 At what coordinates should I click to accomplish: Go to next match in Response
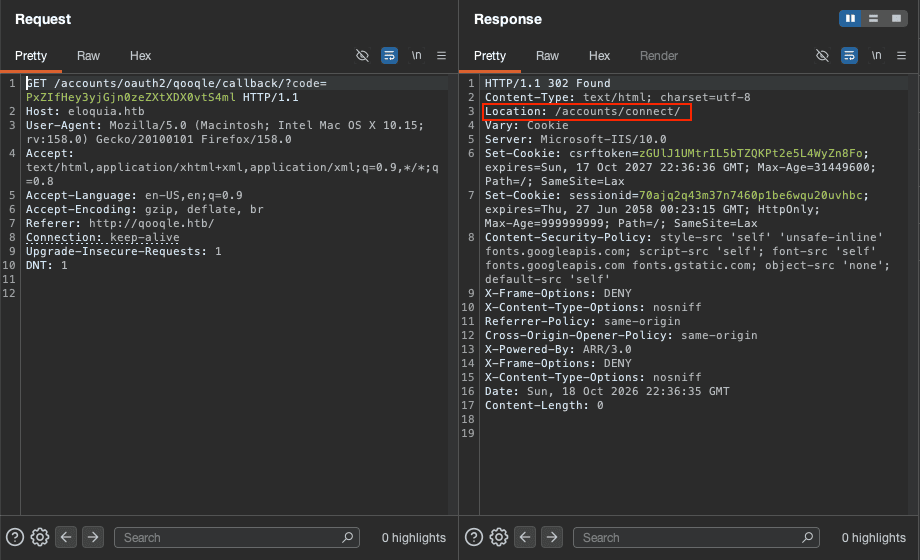[552, 537]
